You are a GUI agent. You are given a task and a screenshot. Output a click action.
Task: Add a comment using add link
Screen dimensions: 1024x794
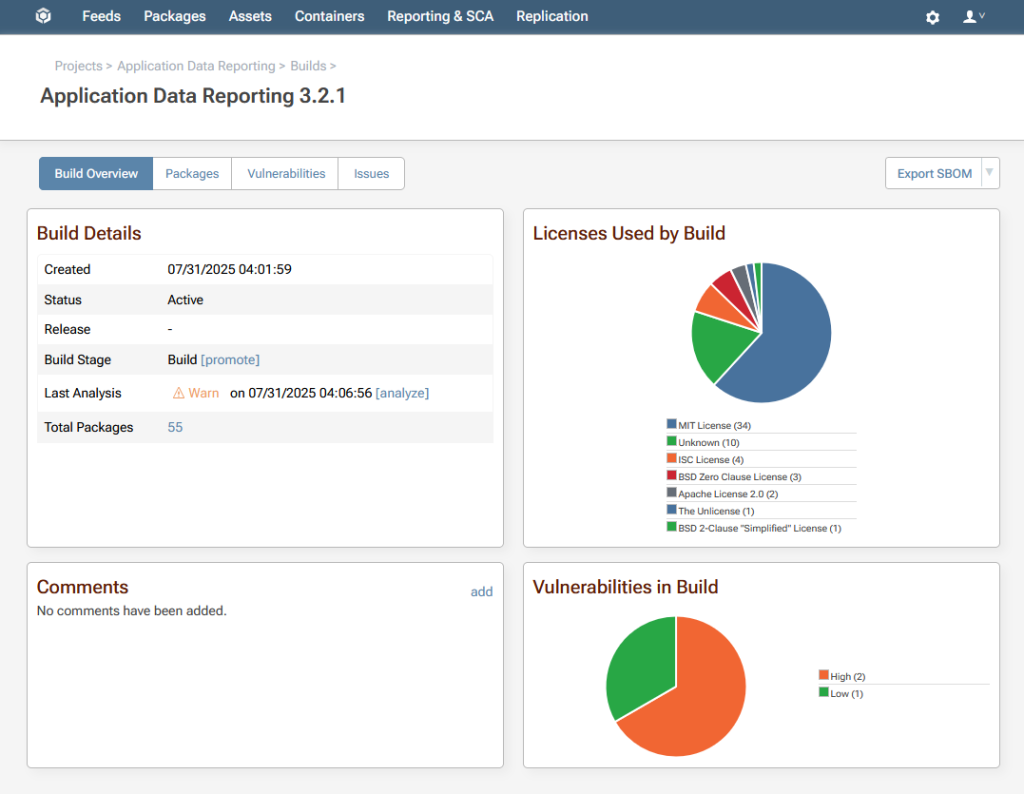pos(481,591)
